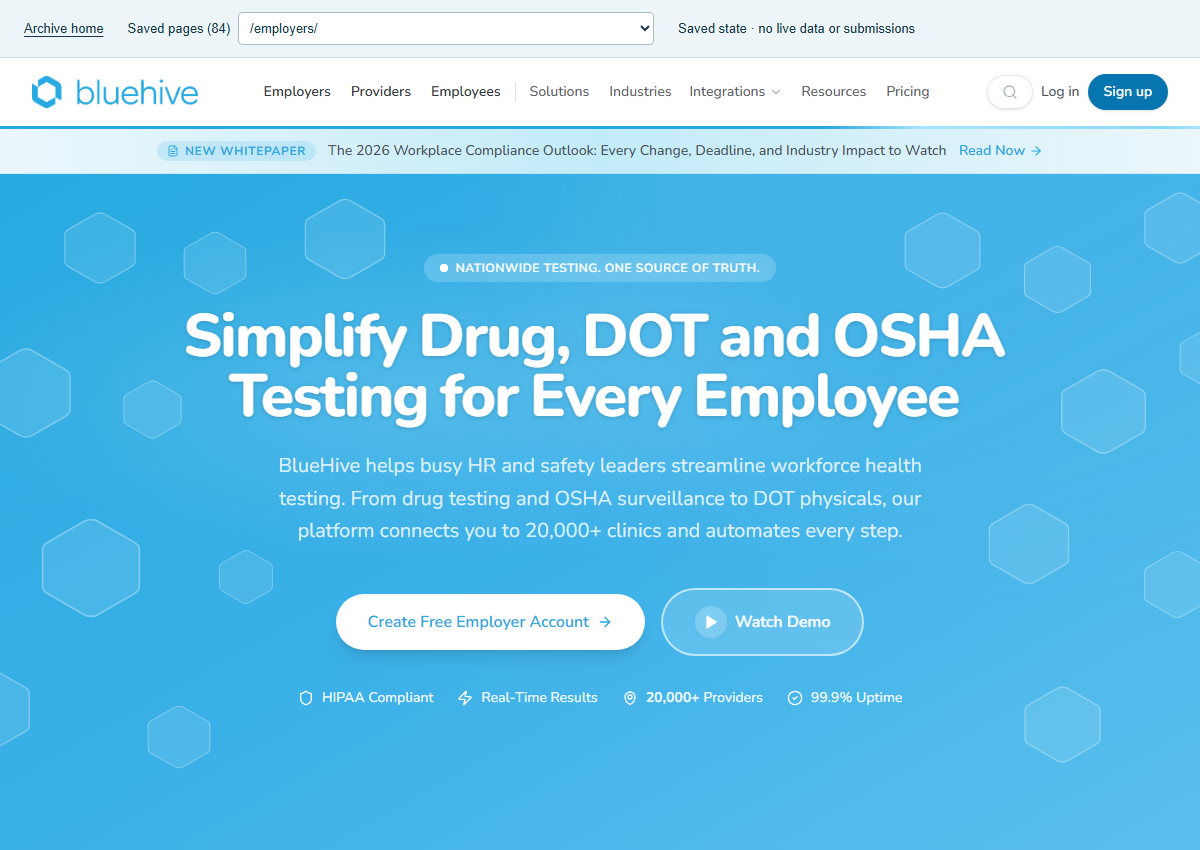Open the Providers nav item
Screen dimensions: 1200x850
click(381, 92)
